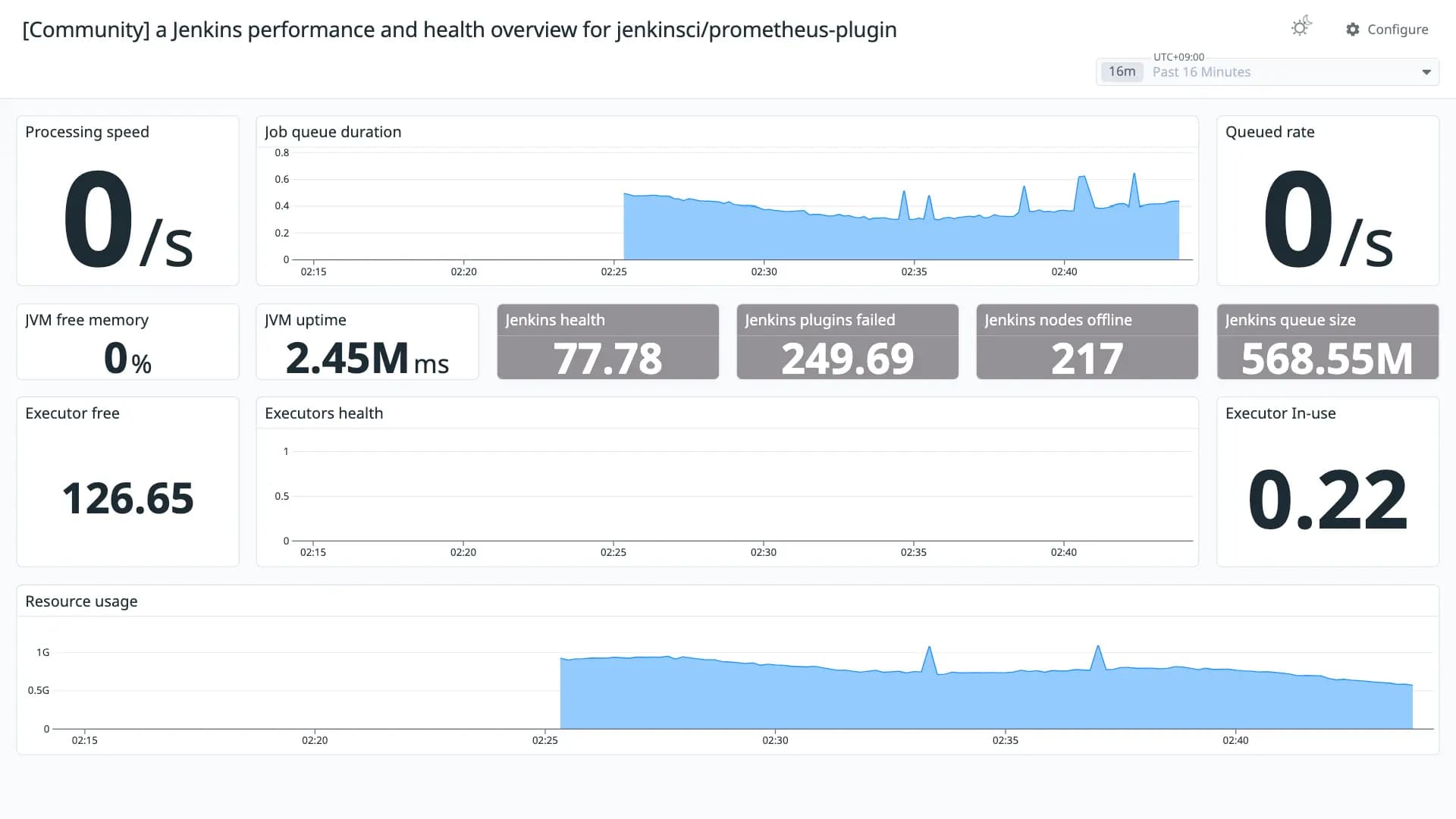This screenshot has width=1456, height=819.
Task: Click the Executors health empty chart
Action: [743, 496]
